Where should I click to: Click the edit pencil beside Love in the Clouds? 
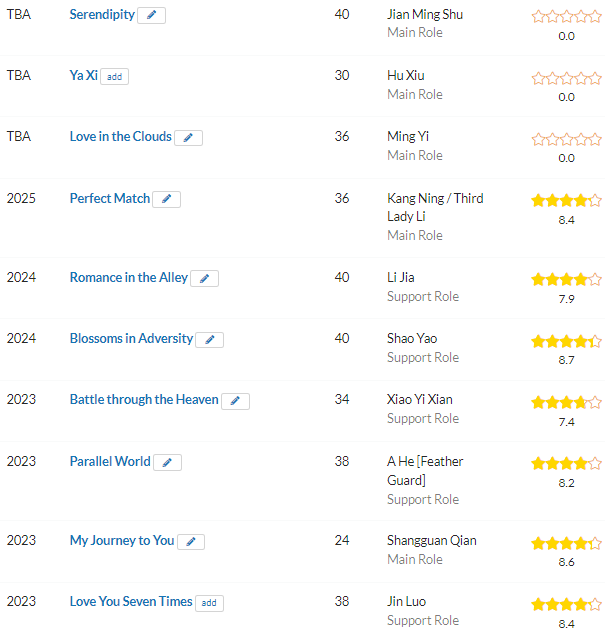click(x=188, y=138)
